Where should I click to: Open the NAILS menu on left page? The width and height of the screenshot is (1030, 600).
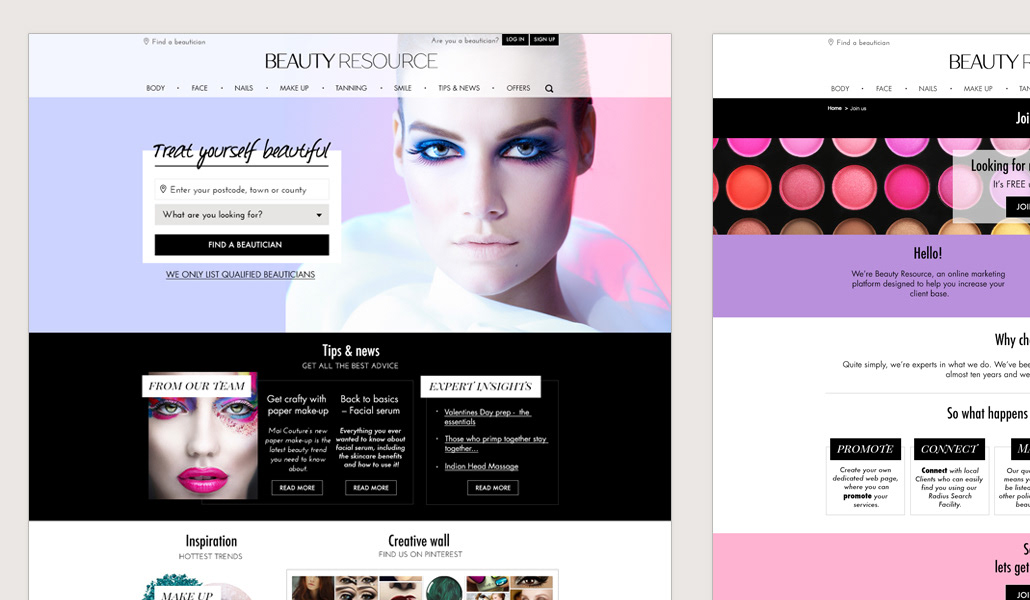coord(244,88)
